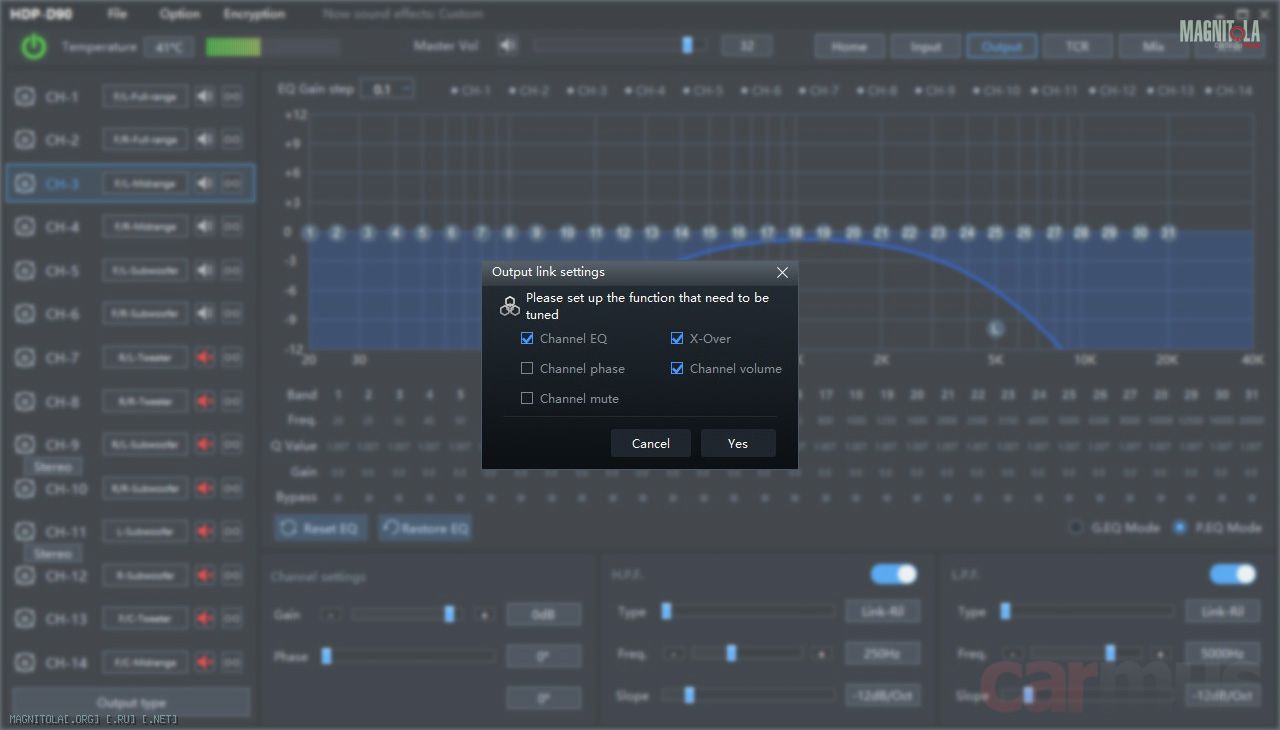Image resolution: width=1280 pixels, height=730 pixels.
Task: Click the Master Vol value field
Action: point(745,46)
